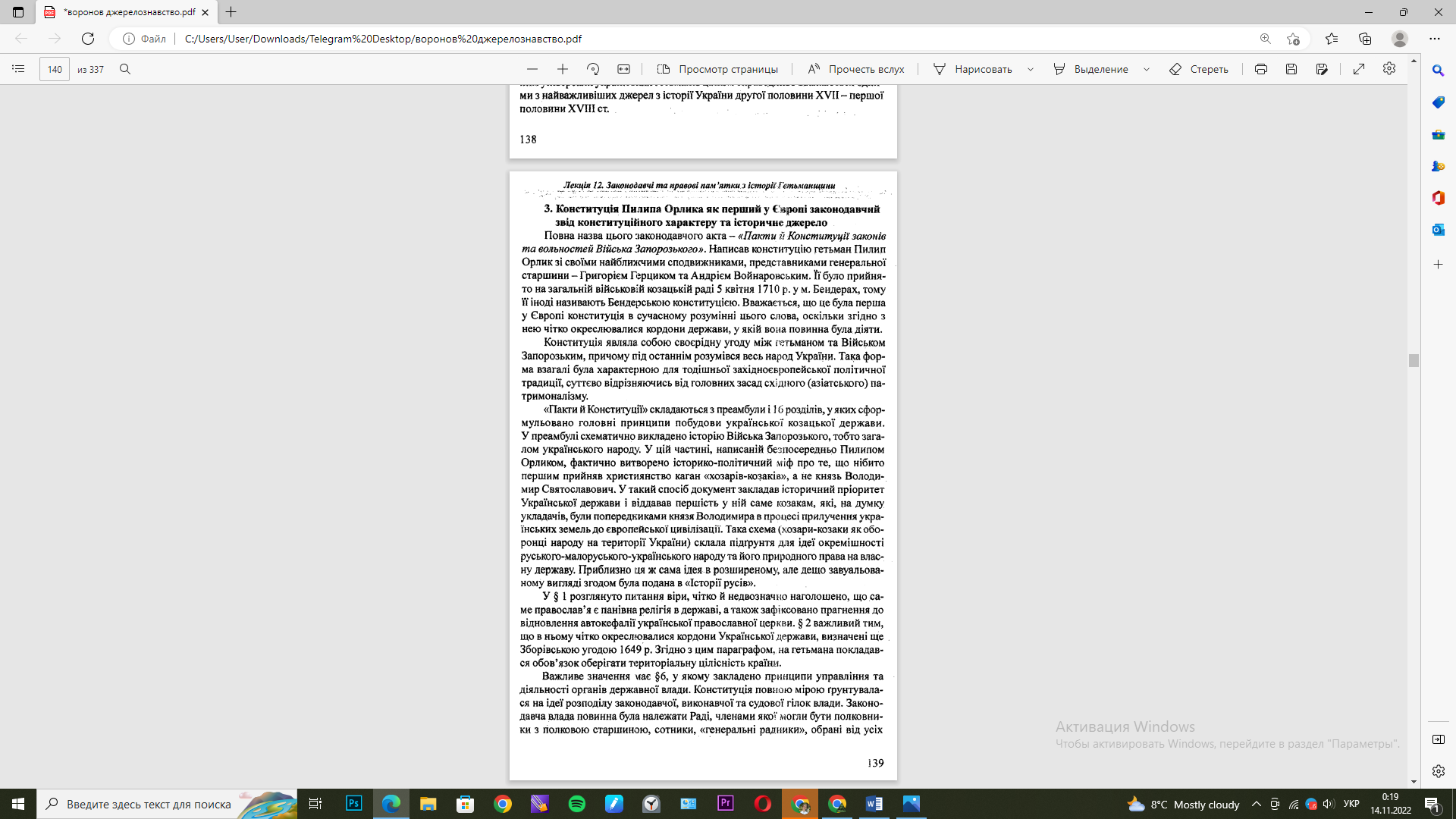
Task: Enter full screen mode
Action: 1359,69
